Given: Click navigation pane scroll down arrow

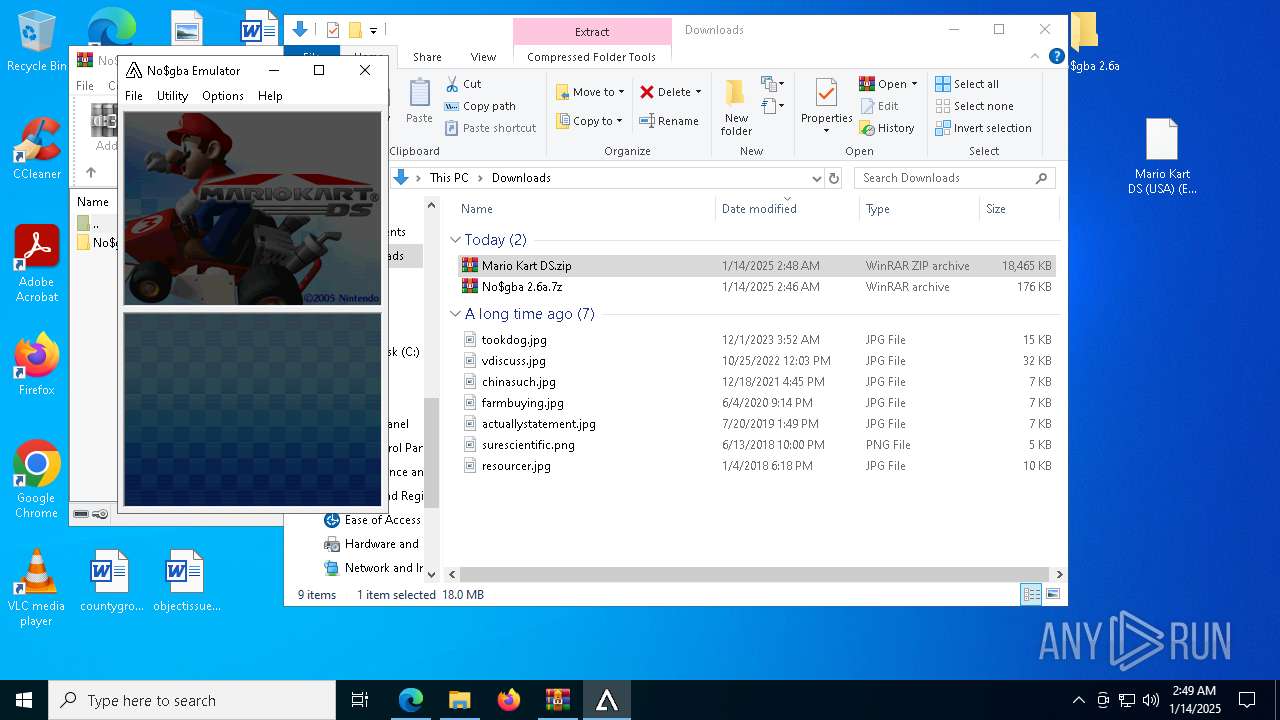Looking at the screenshot, I should point(432,575).
